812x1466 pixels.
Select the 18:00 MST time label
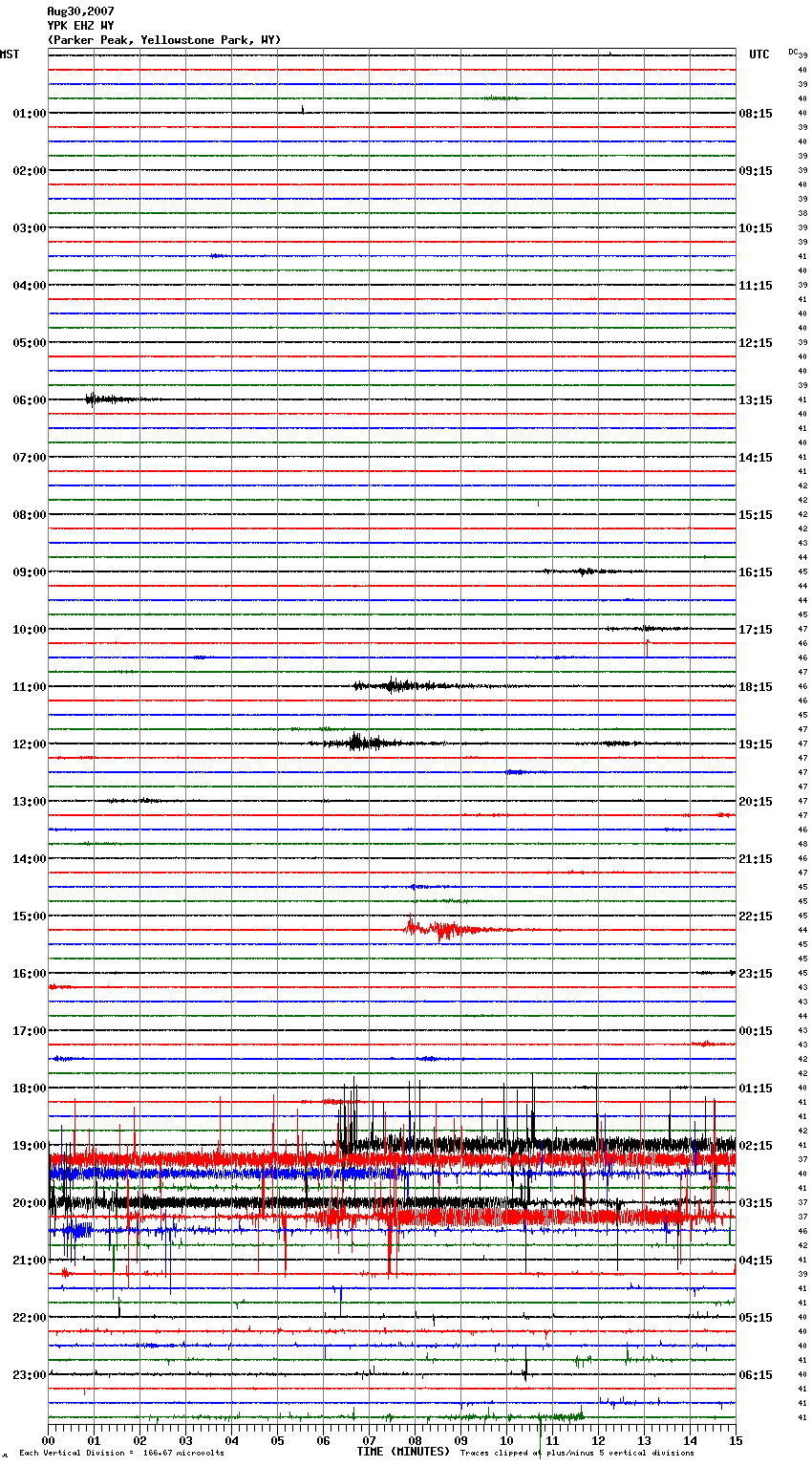(29, 1089)
